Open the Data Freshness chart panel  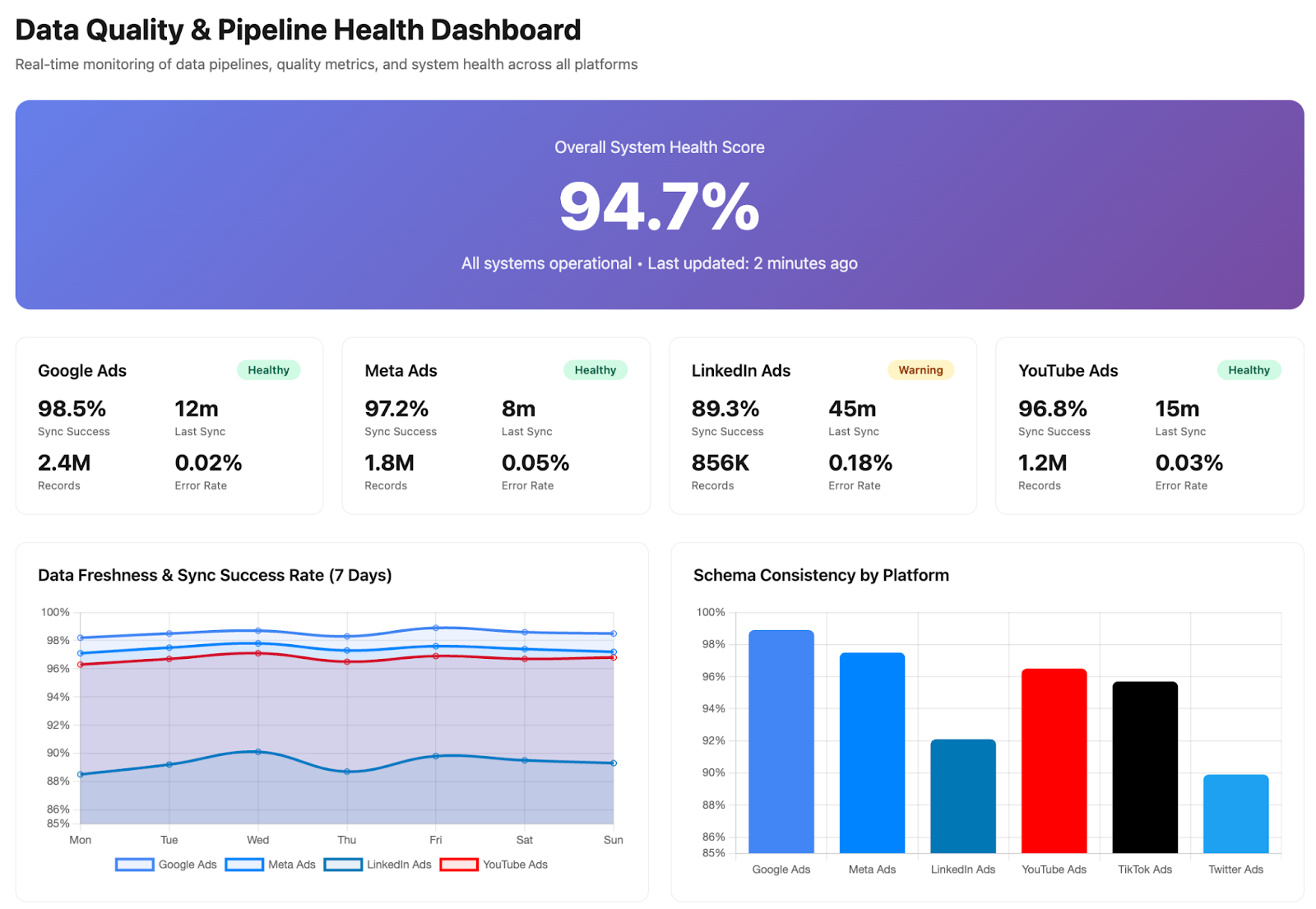tap(215, 575)
